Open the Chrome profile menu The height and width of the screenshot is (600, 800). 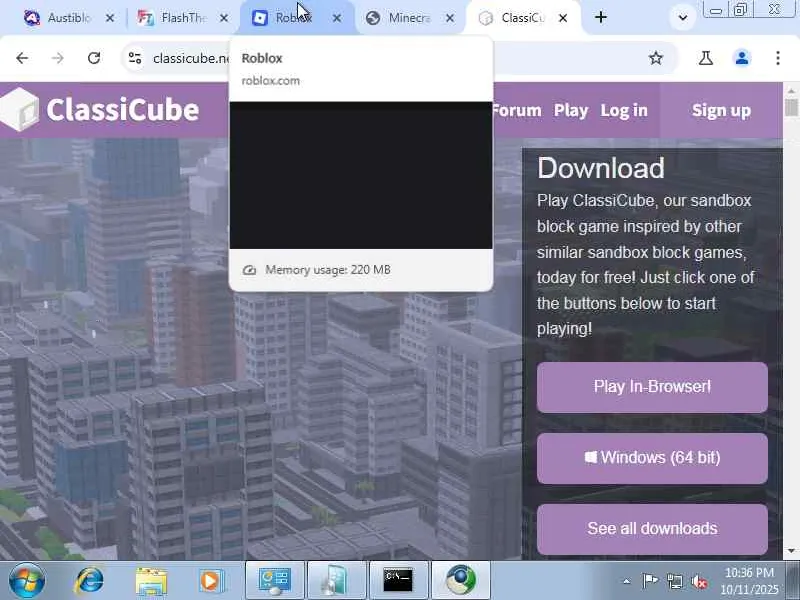click(x=742, y=58)
